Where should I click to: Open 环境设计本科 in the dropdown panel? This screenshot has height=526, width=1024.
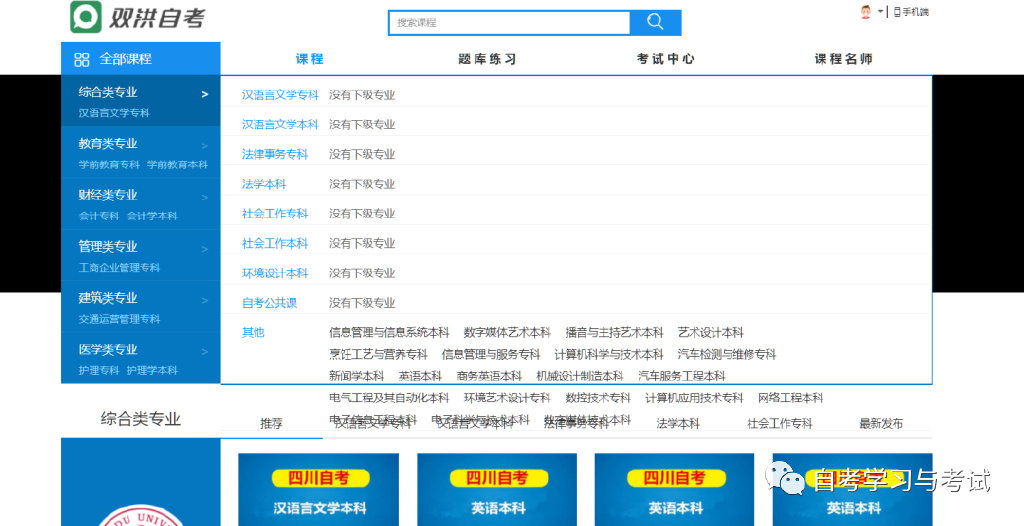[275, 273]
